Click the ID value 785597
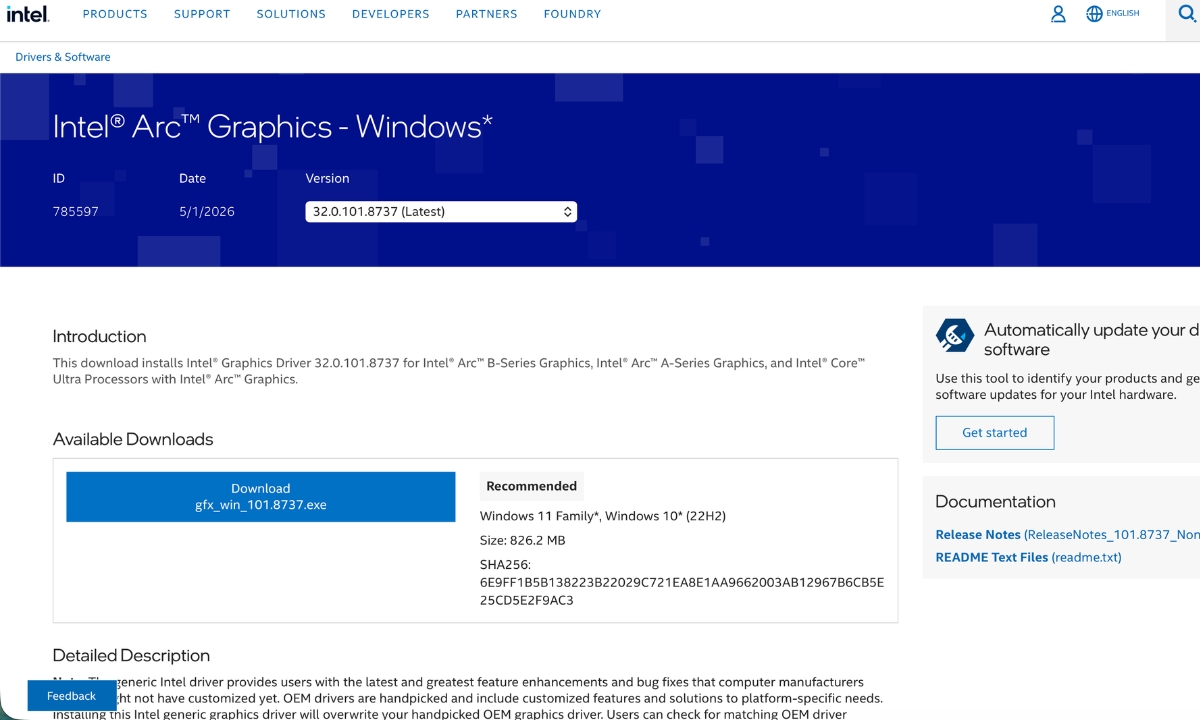Image resolution: width=1200 pixels, height=720 pixels. click(76, 212)
